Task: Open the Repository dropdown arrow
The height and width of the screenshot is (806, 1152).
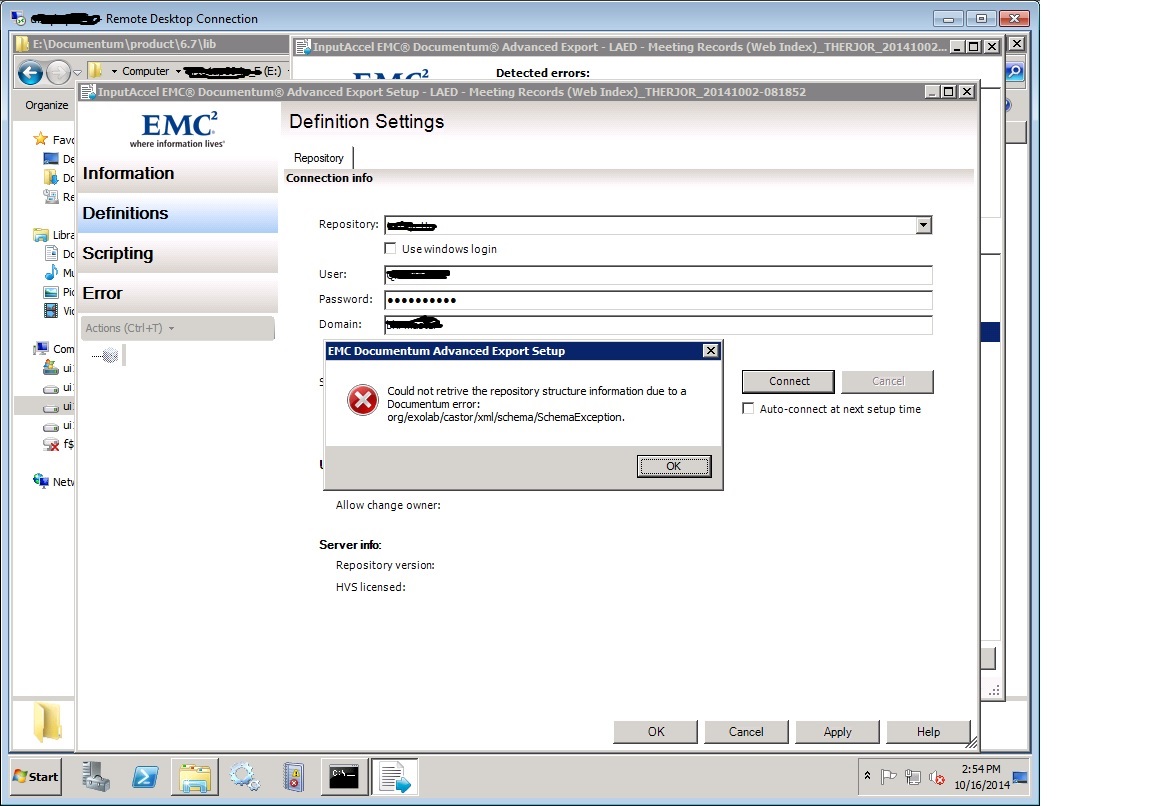Action: 924,225
